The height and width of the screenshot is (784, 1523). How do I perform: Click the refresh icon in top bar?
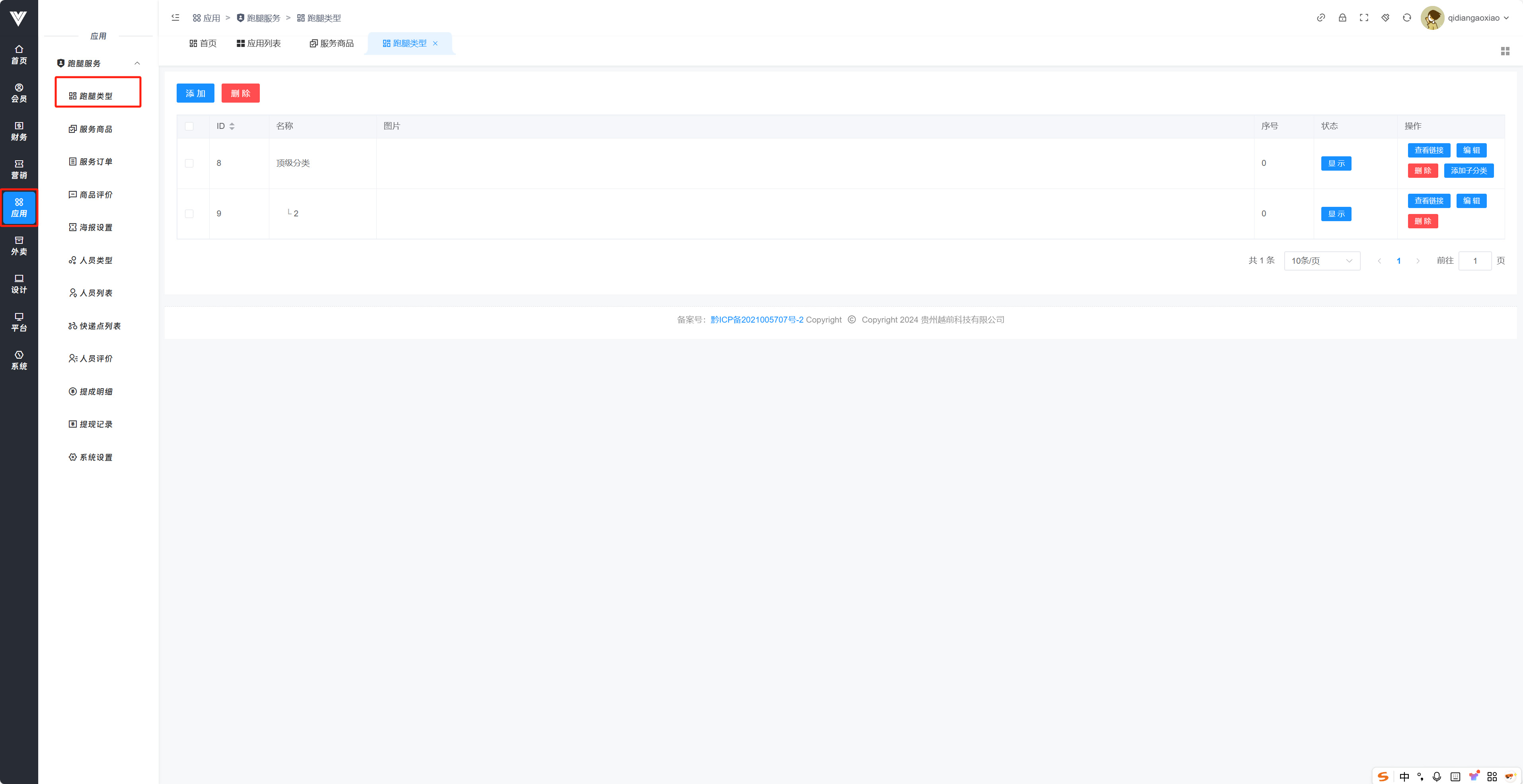coord(1406,18)
